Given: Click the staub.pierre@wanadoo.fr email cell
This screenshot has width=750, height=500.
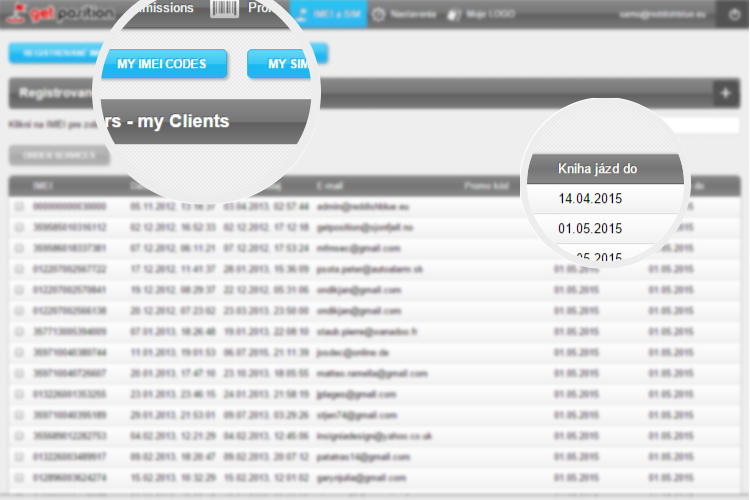Looking at the screenshot, I should 366,332.
